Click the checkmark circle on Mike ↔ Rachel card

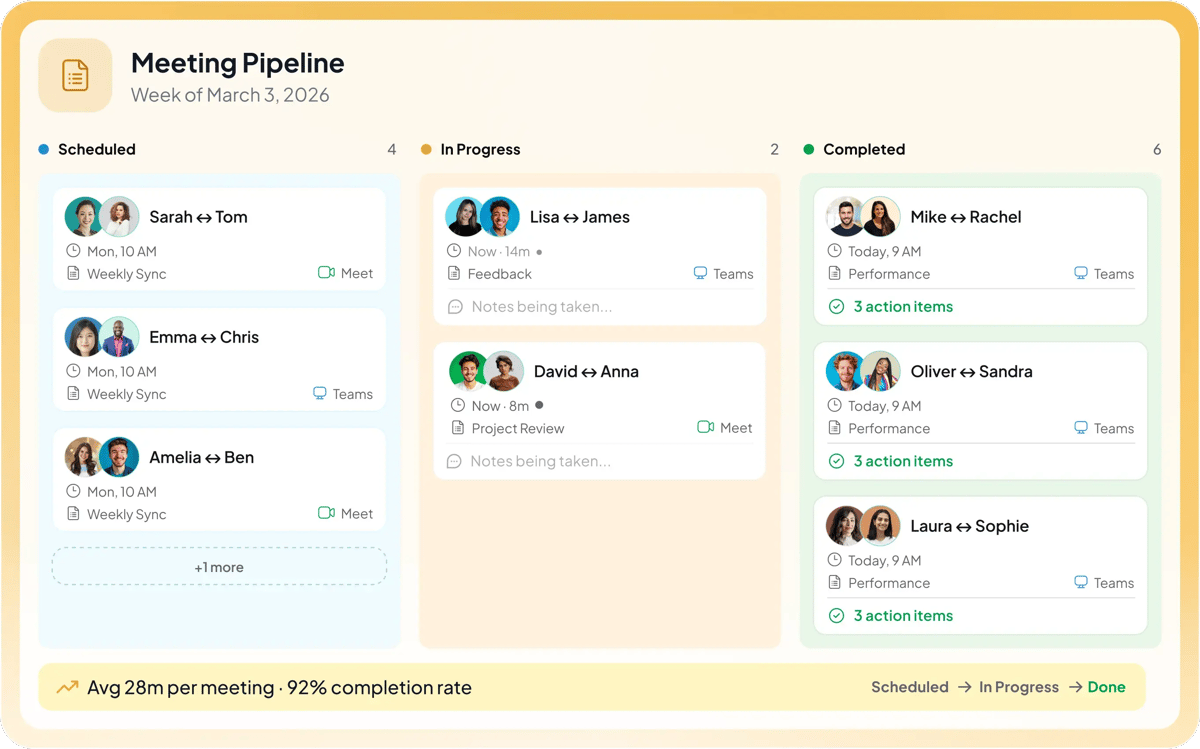pos(836,307)
